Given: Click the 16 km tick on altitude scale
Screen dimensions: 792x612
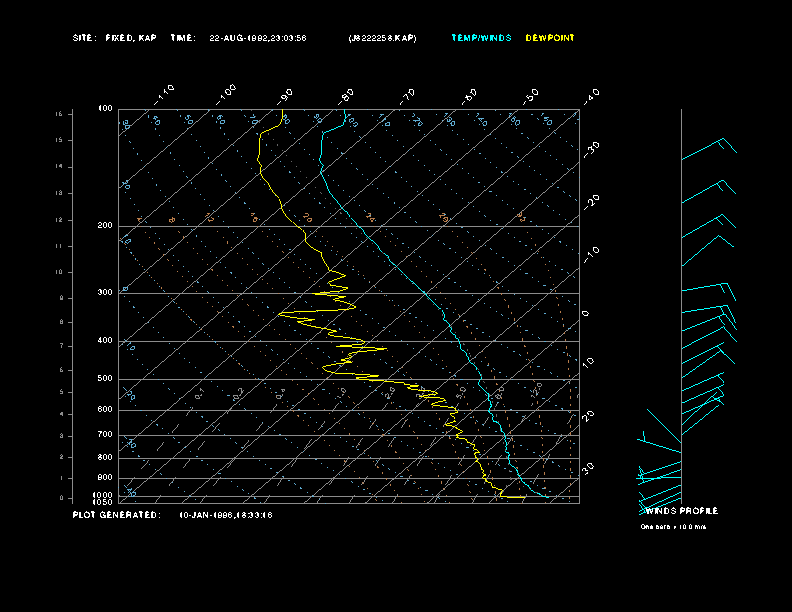Looking at the screenshot, I should tap(59, 114).
